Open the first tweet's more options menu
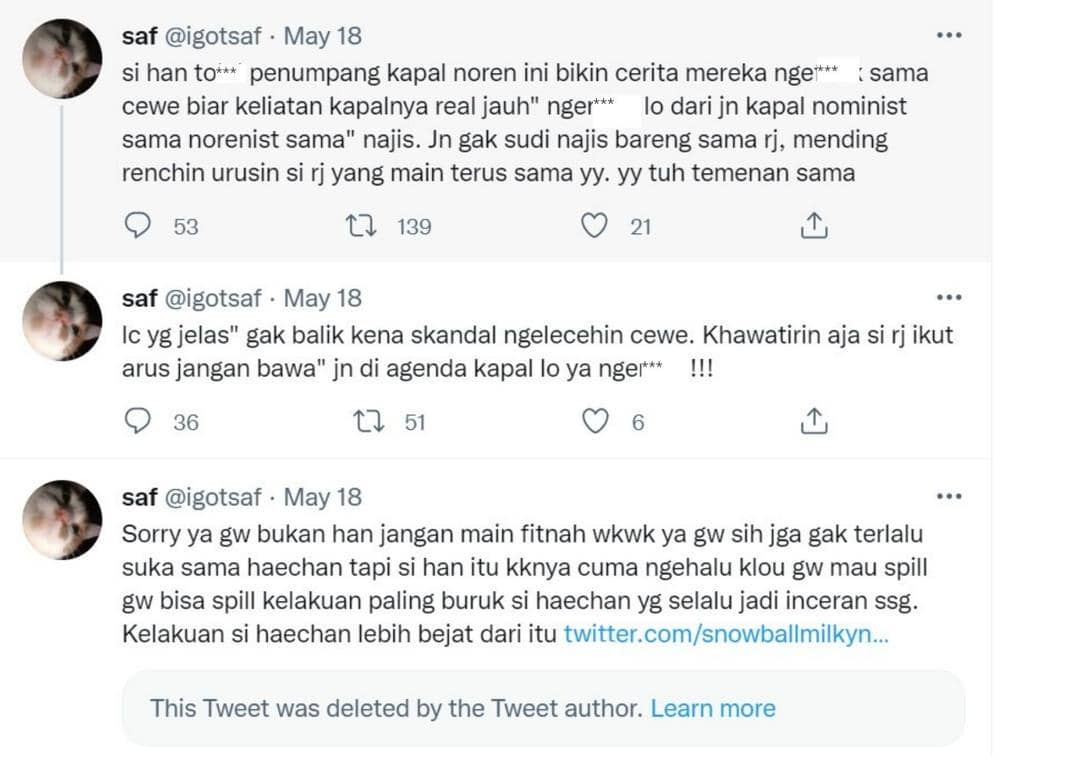1080x766 pixels. point(948,34)
